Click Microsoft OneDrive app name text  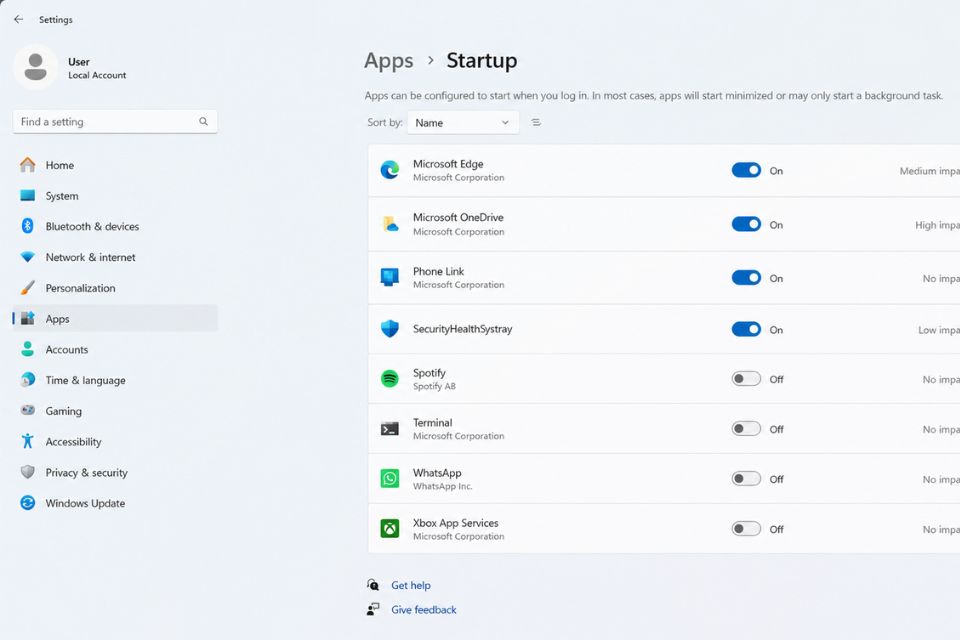pos(458,217)
